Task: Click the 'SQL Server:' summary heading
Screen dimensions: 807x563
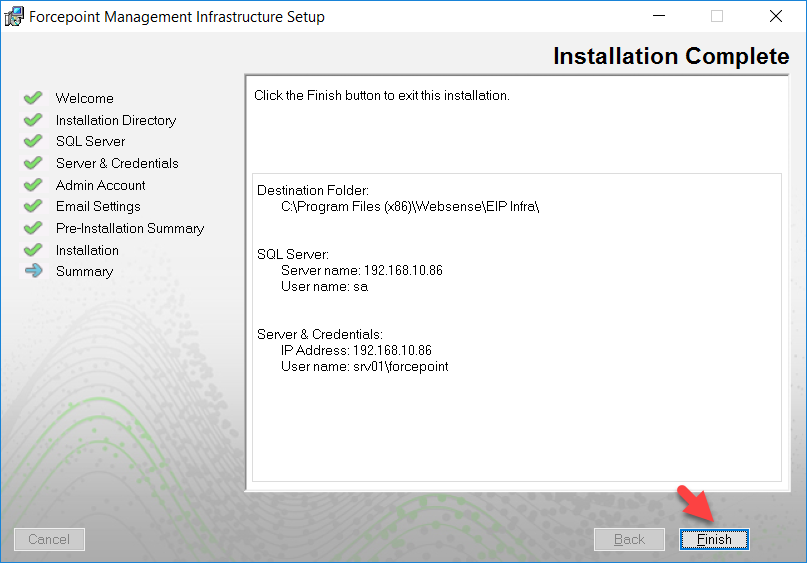Action: point(292,254)
